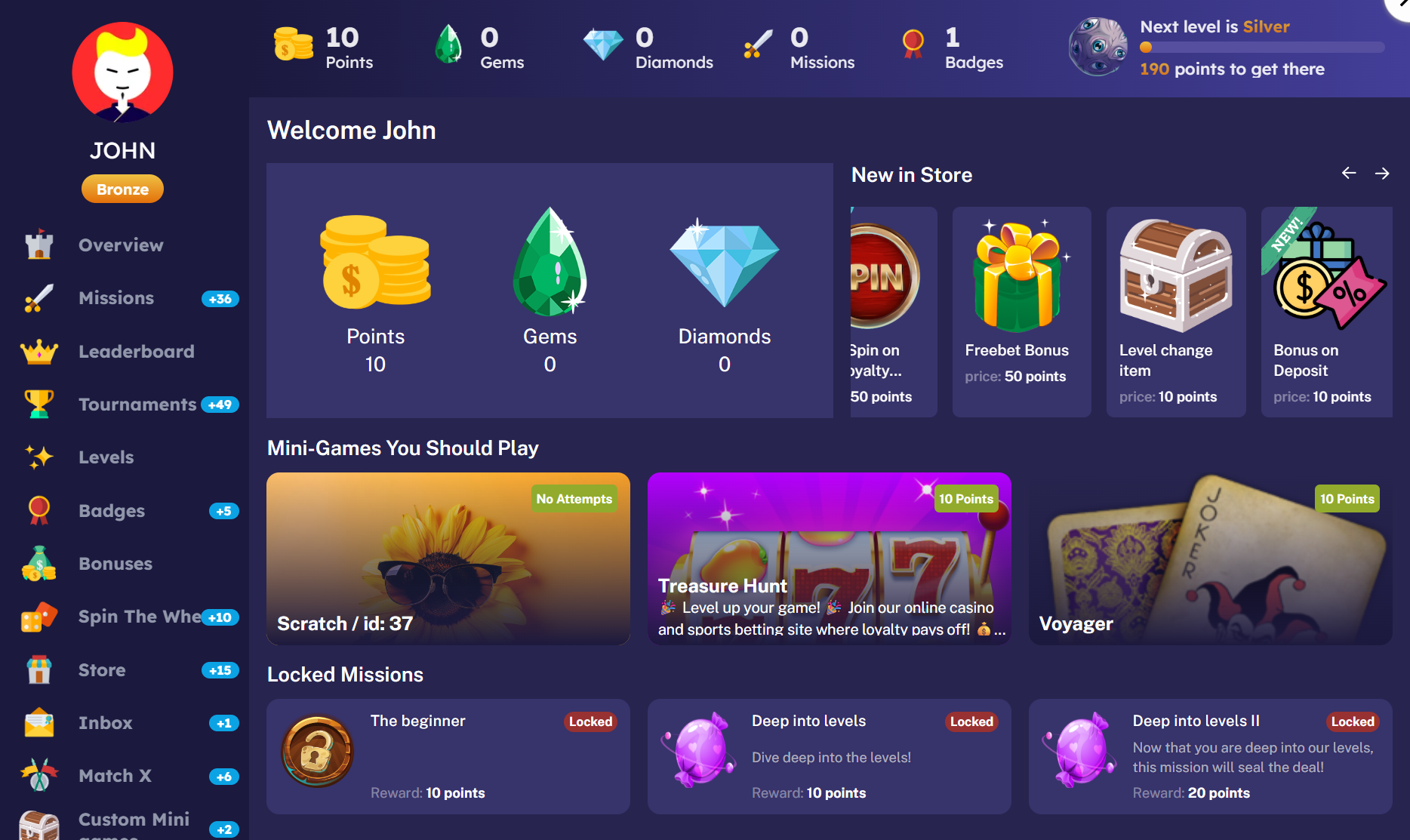
Task: Open the Store shop icon
Action: (39, 670)
